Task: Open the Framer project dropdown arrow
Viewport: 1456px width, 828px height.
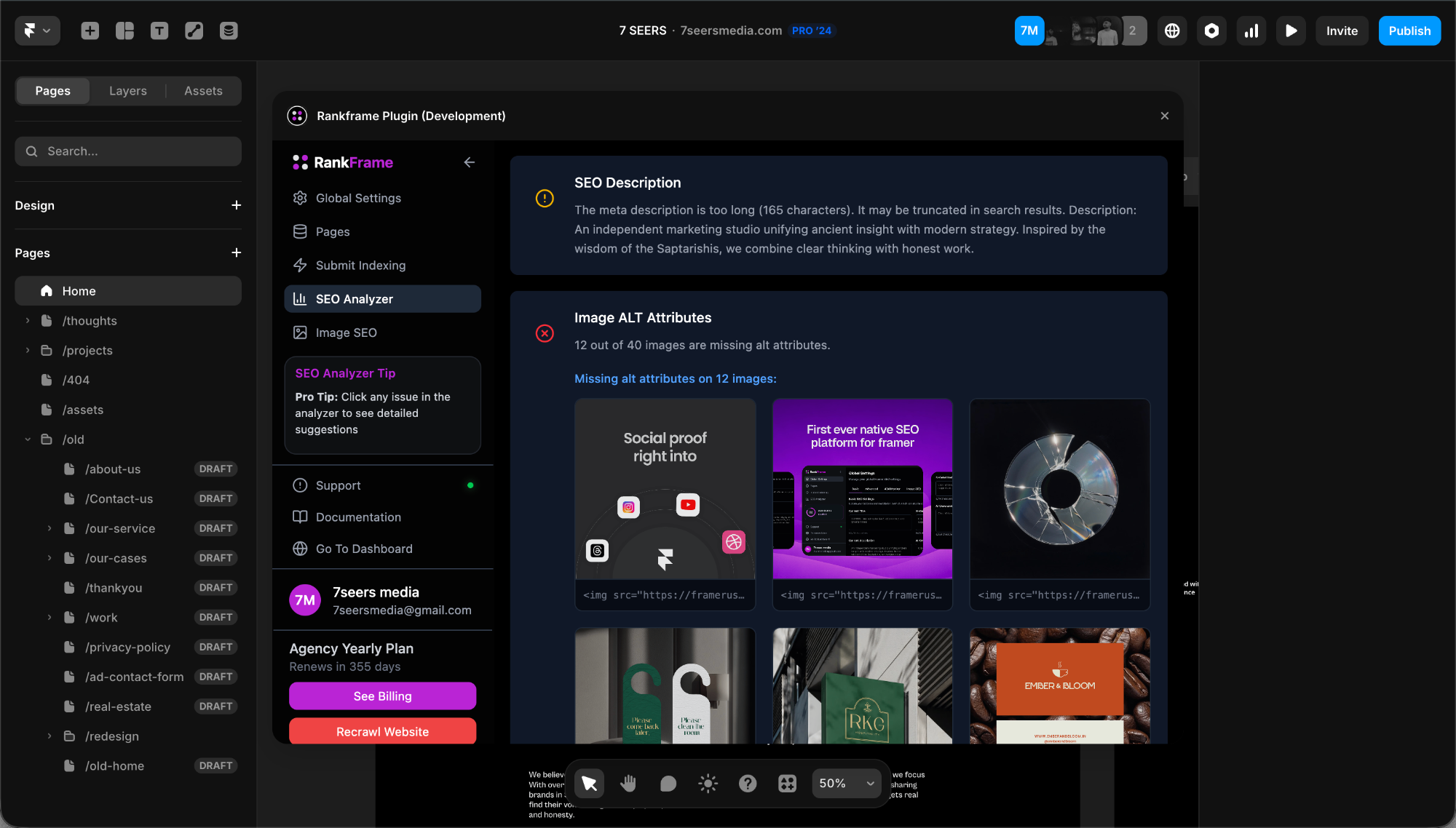Action: pyautogui.click(x=46, y=31)
